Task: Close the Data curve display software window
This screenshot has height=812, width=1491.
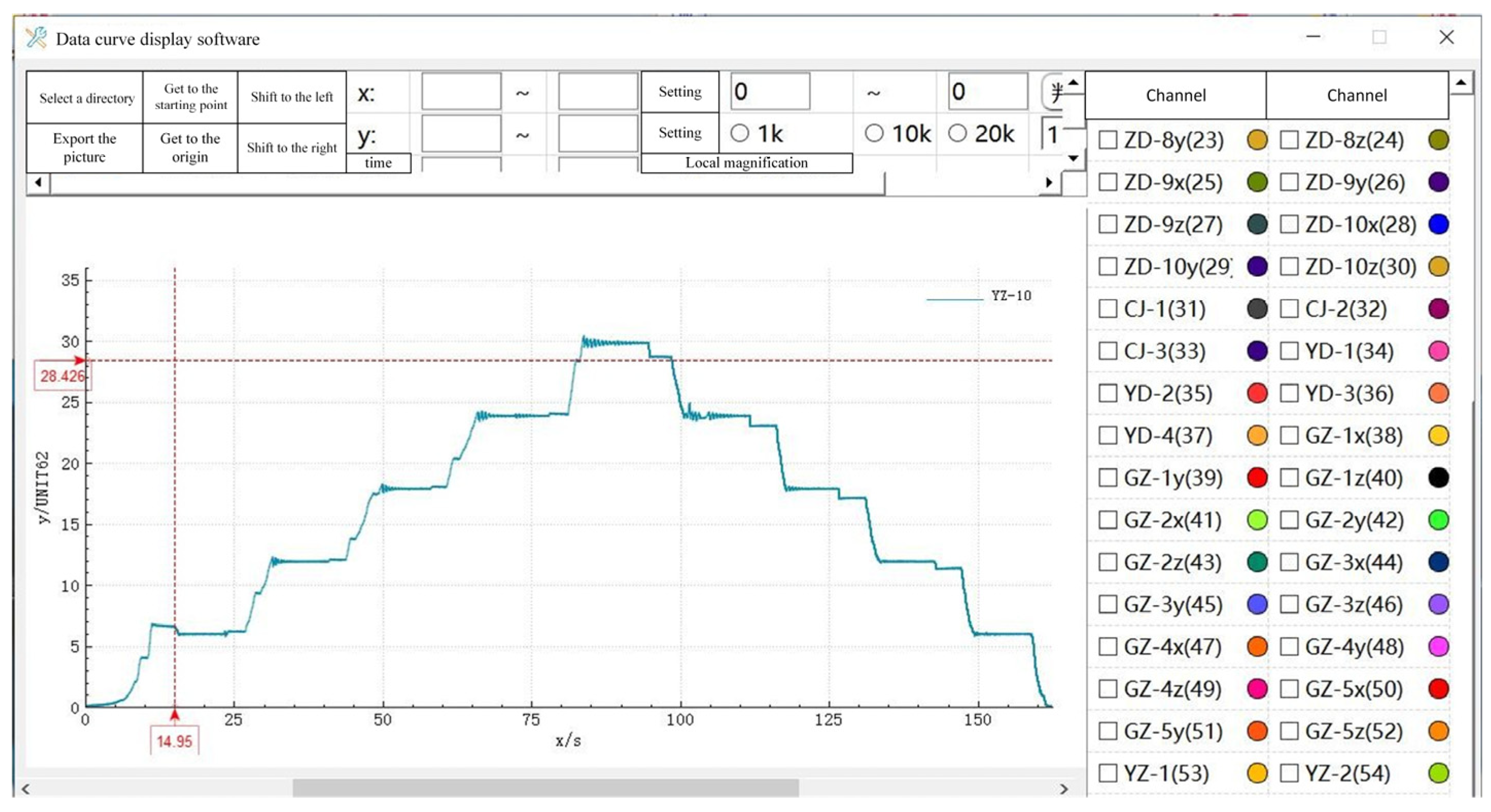Action: coord(1446,37)
